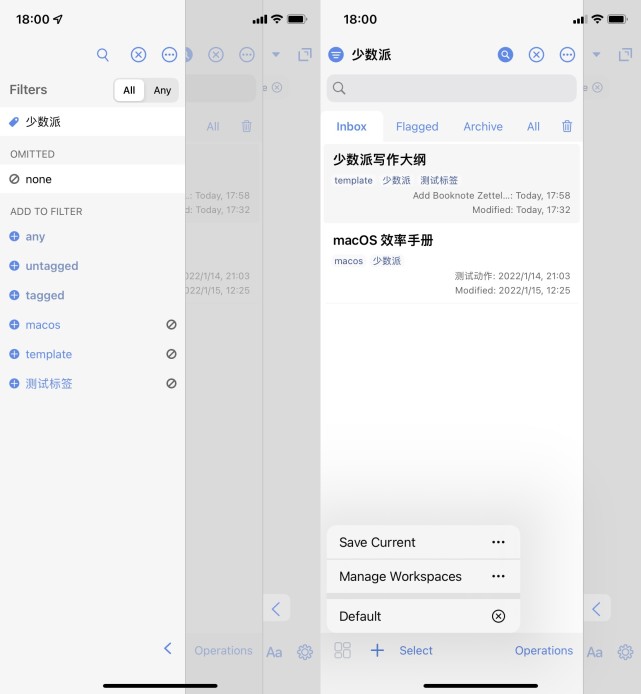Tap Aa appearance icon in right screen editor
This screenshot has height=694, width=641.
tap(595, 652)
